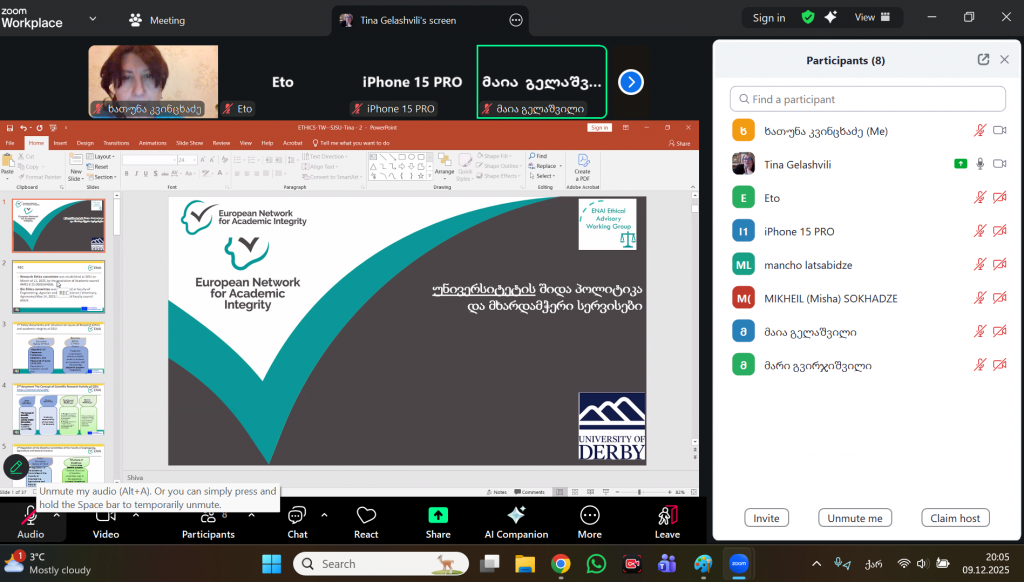Viewport: 1024px width, 582px height.
Task: Click the green Share screen icon
Action: (x=438, y=515)
